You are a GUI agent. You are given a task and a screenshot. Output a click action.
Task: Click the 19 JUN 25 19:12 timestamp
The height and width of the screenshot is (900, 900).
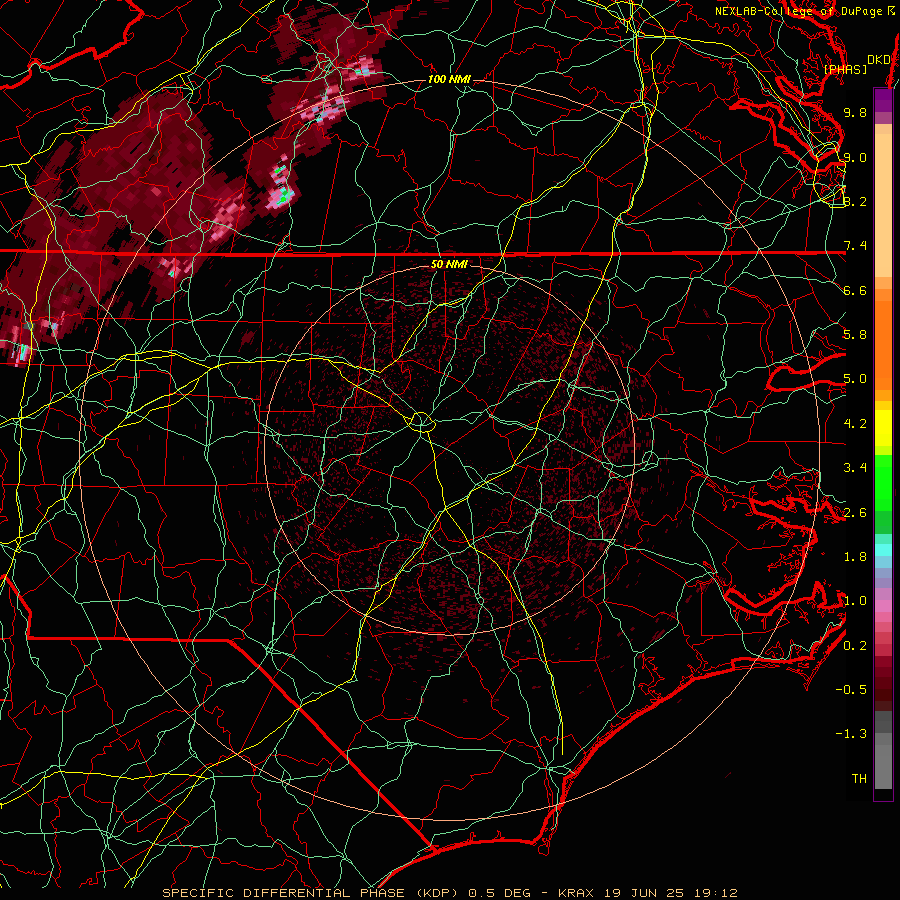click(x=670, y=893)
